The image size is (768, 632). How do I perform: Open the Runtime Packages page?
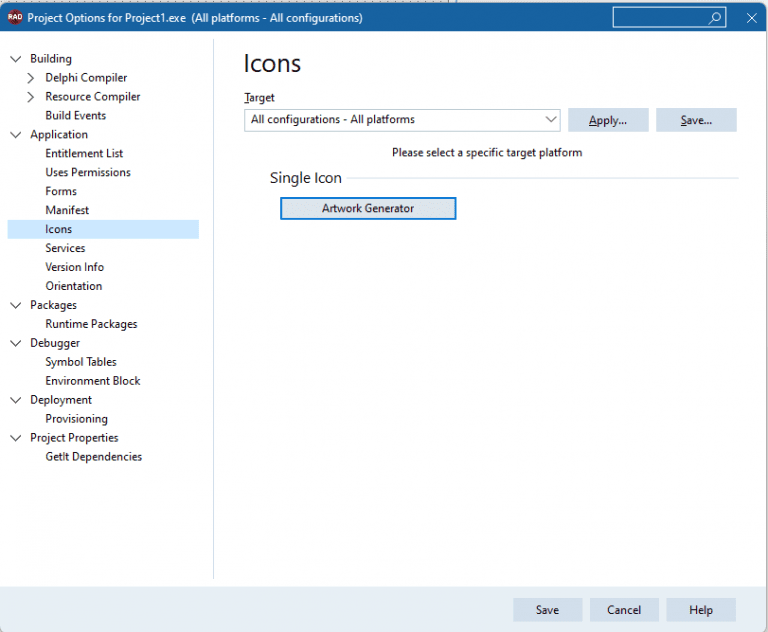click(x=91, y=324)
